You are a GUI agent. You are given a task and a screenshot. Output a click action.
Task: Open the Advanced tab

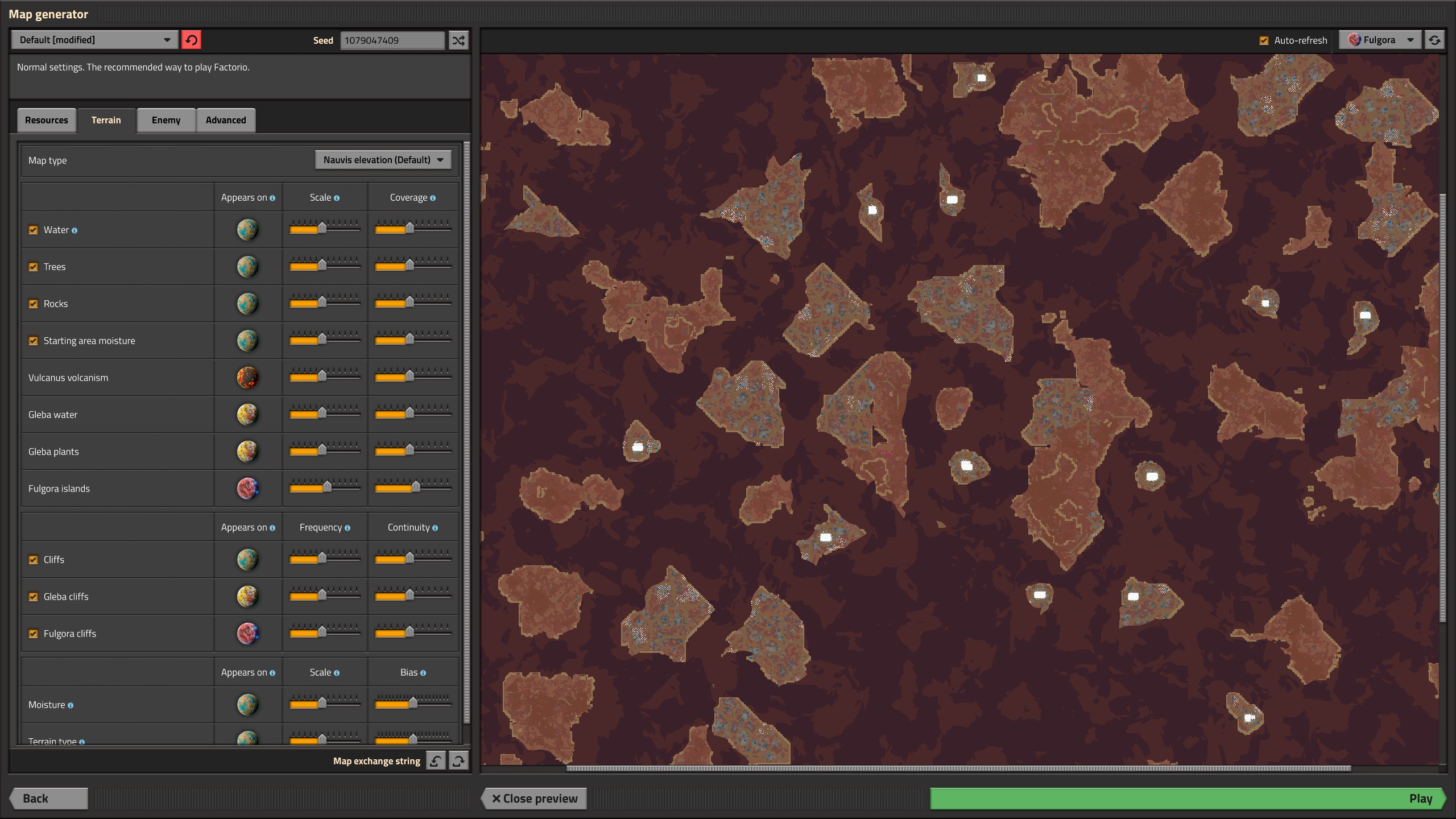pos(226,120)
